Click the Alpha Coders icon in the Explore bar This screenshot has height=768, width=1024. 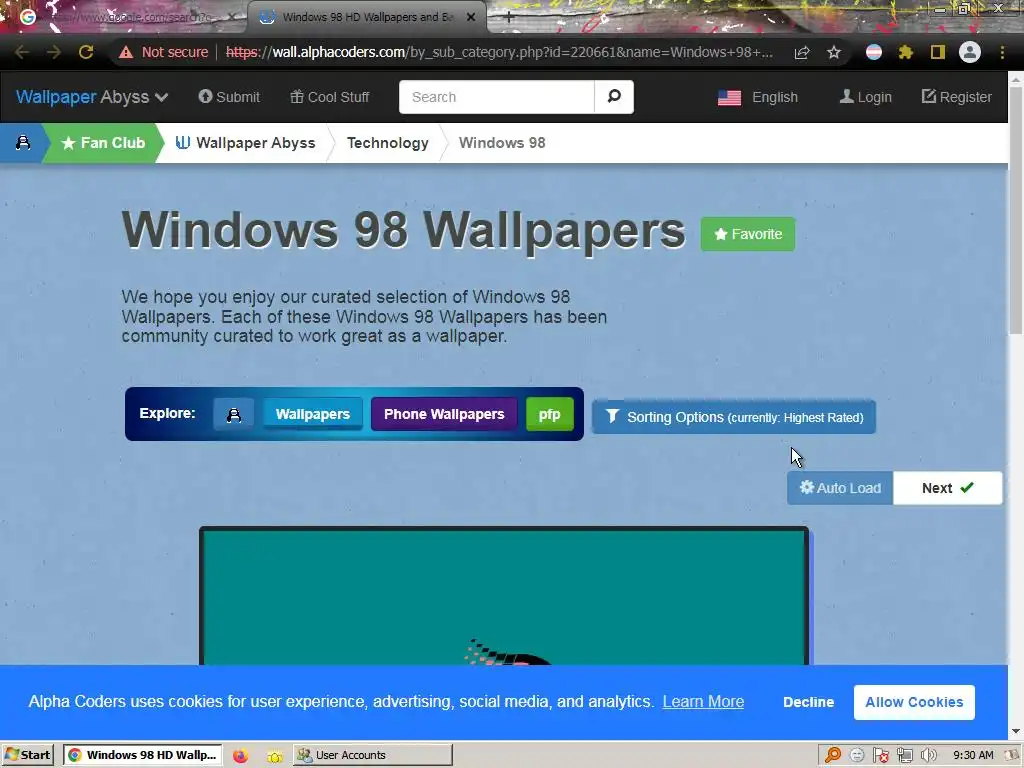tap(234, 414)
